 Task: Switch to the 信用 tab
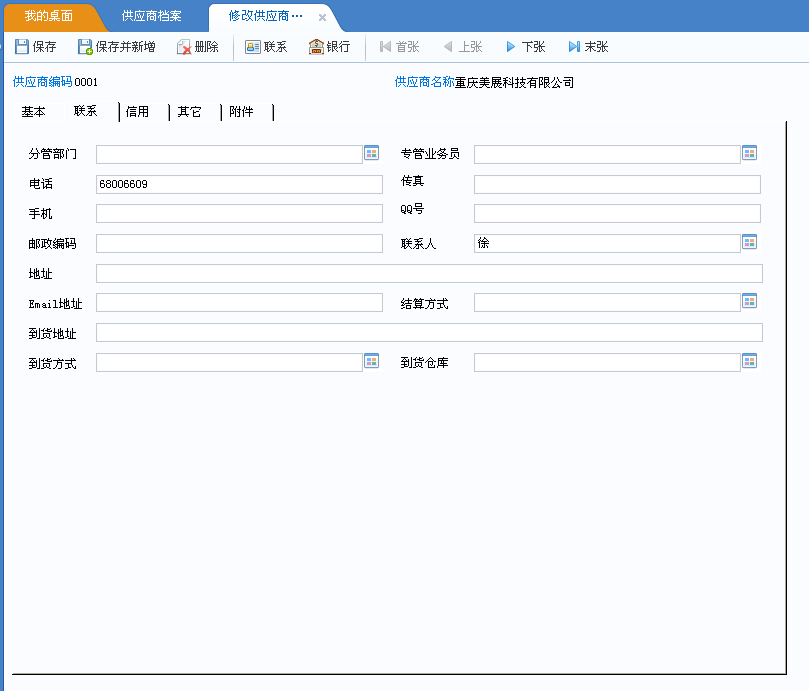[x=137, y=112]
